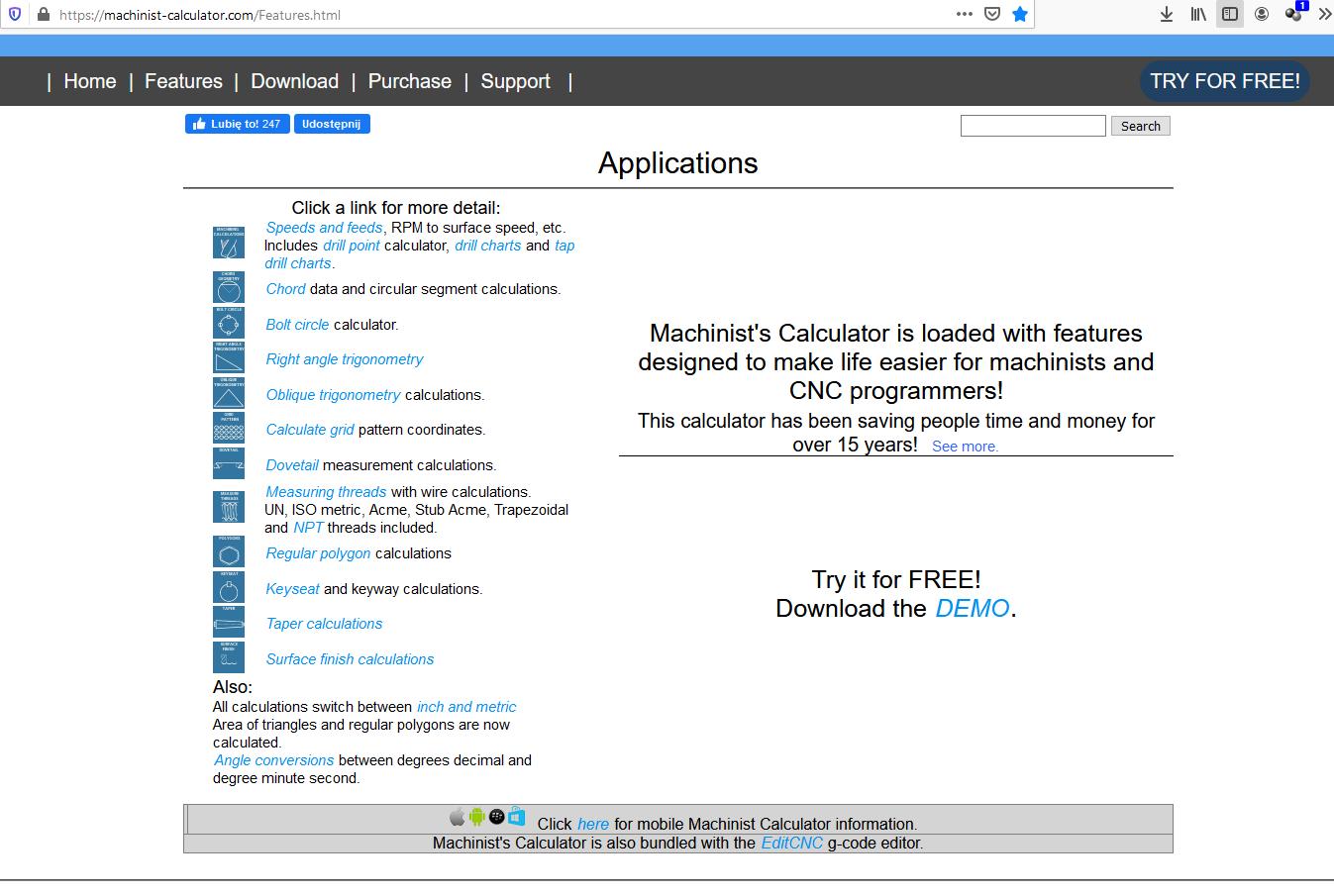Click the Oblique trigonometry icon
This screenshot has height=896, width=1334.
click(229, 393)
